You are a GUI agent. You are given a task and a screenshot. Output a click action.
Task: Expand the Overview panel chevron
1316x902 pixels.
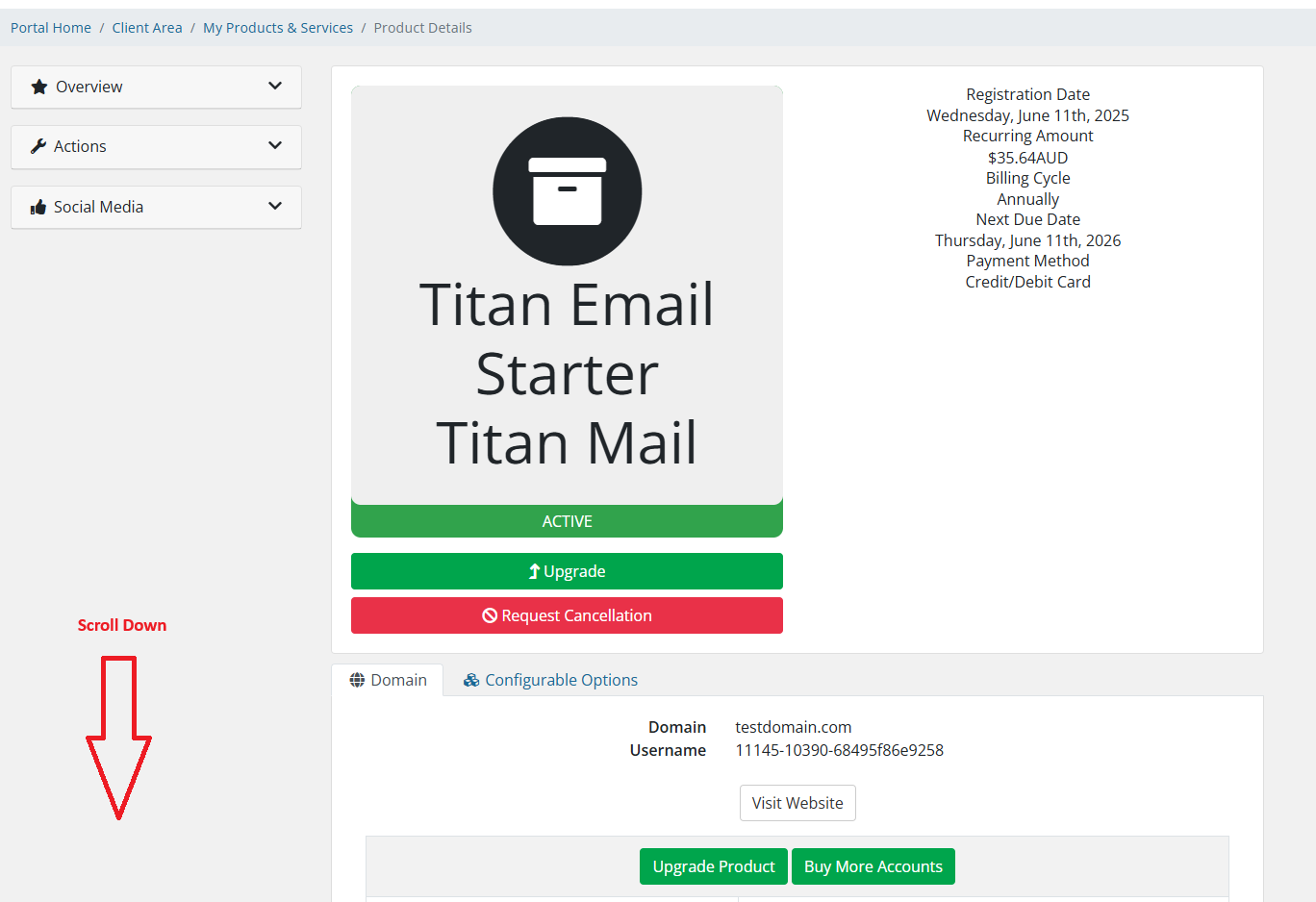pyautogui.click(x=275, y=86)
